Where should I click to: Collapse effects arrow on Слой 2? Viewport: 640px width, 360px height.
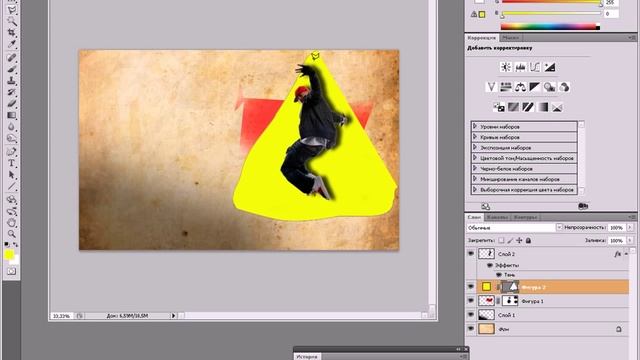point(626,254)
